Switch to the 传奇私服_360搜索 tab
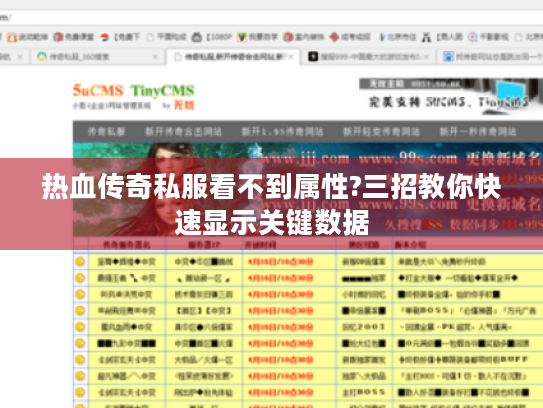Image resolution: width=543 pixels, height=408 pixels. pos(97,56)
